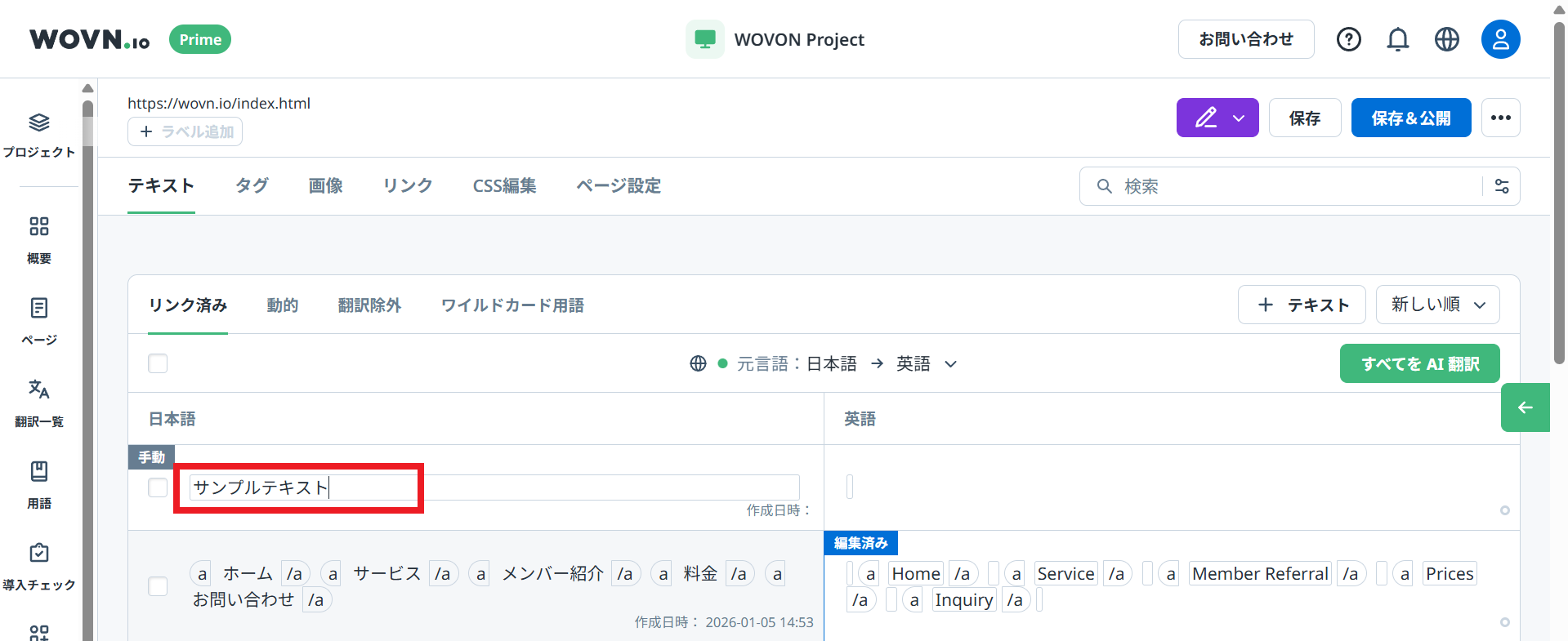Screen dimensions: 1568x641
Task: Click the Member Referral translation text
Action: click(x=1260, y=574)
